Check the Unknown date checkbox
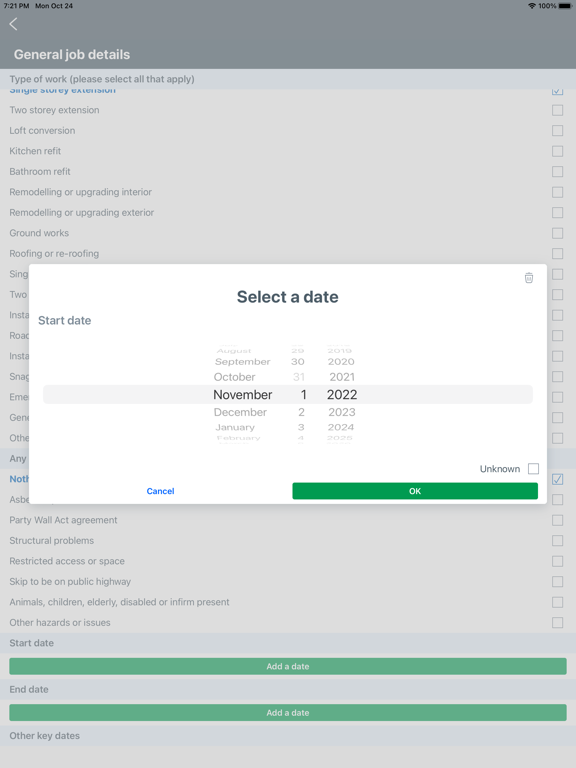576x768 pixels. tap(533, 469)
